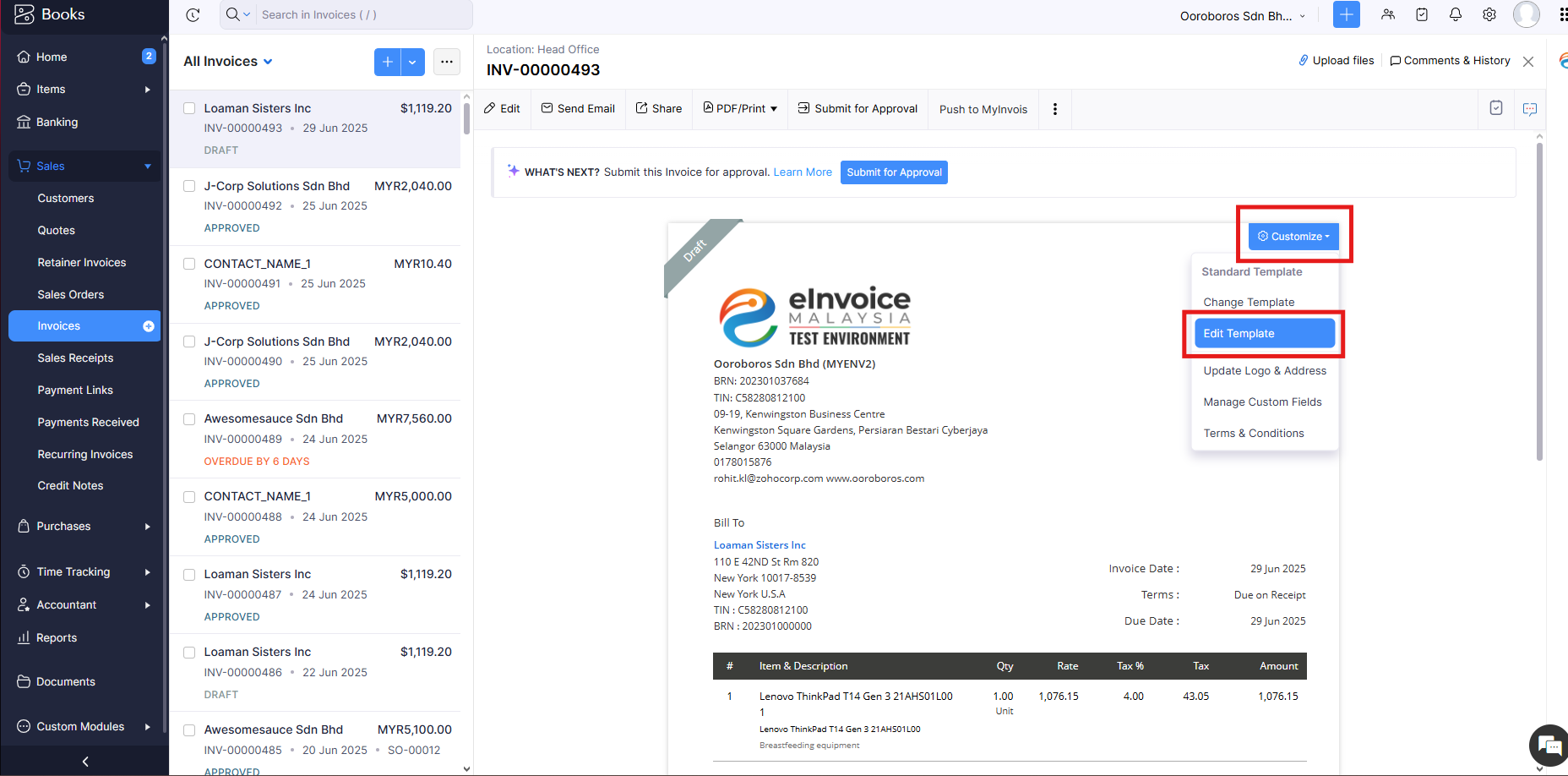1568x776 pixels.
Task: Expand the Items sidebar menu
Action: pyautogui.click(x=84, y=90)
